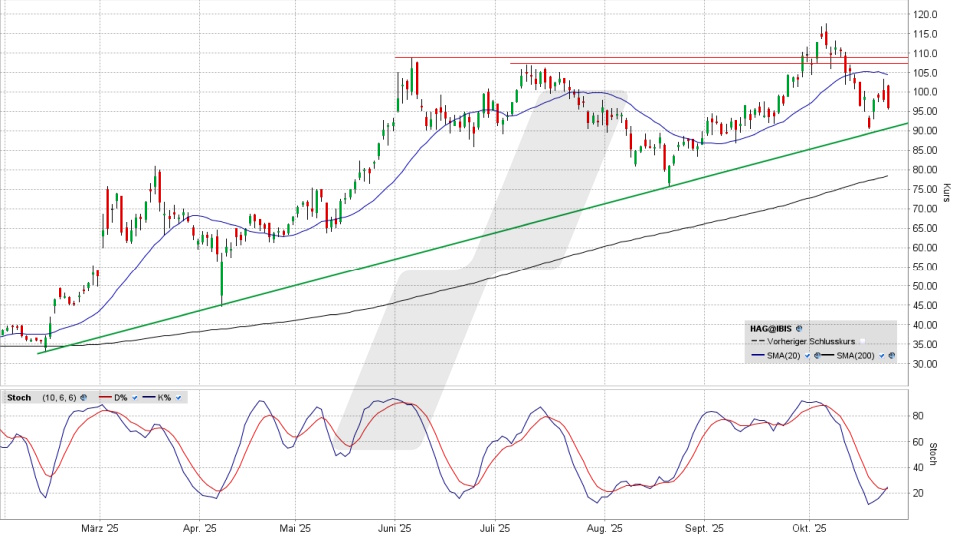Screen dimensions: 960x540
Task: Click the Okt. '25 date axis label
Action: coord(806,529)
